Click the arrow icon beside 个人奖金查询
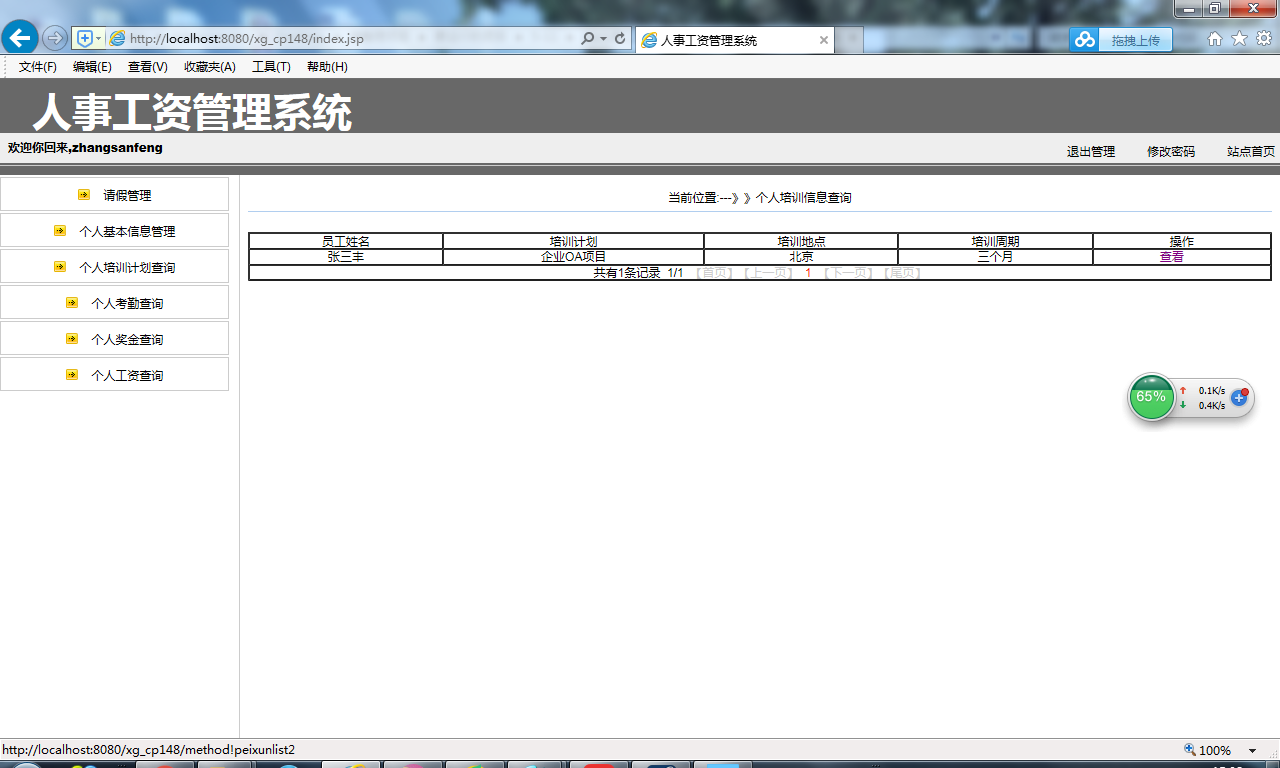 coord(72,338)
